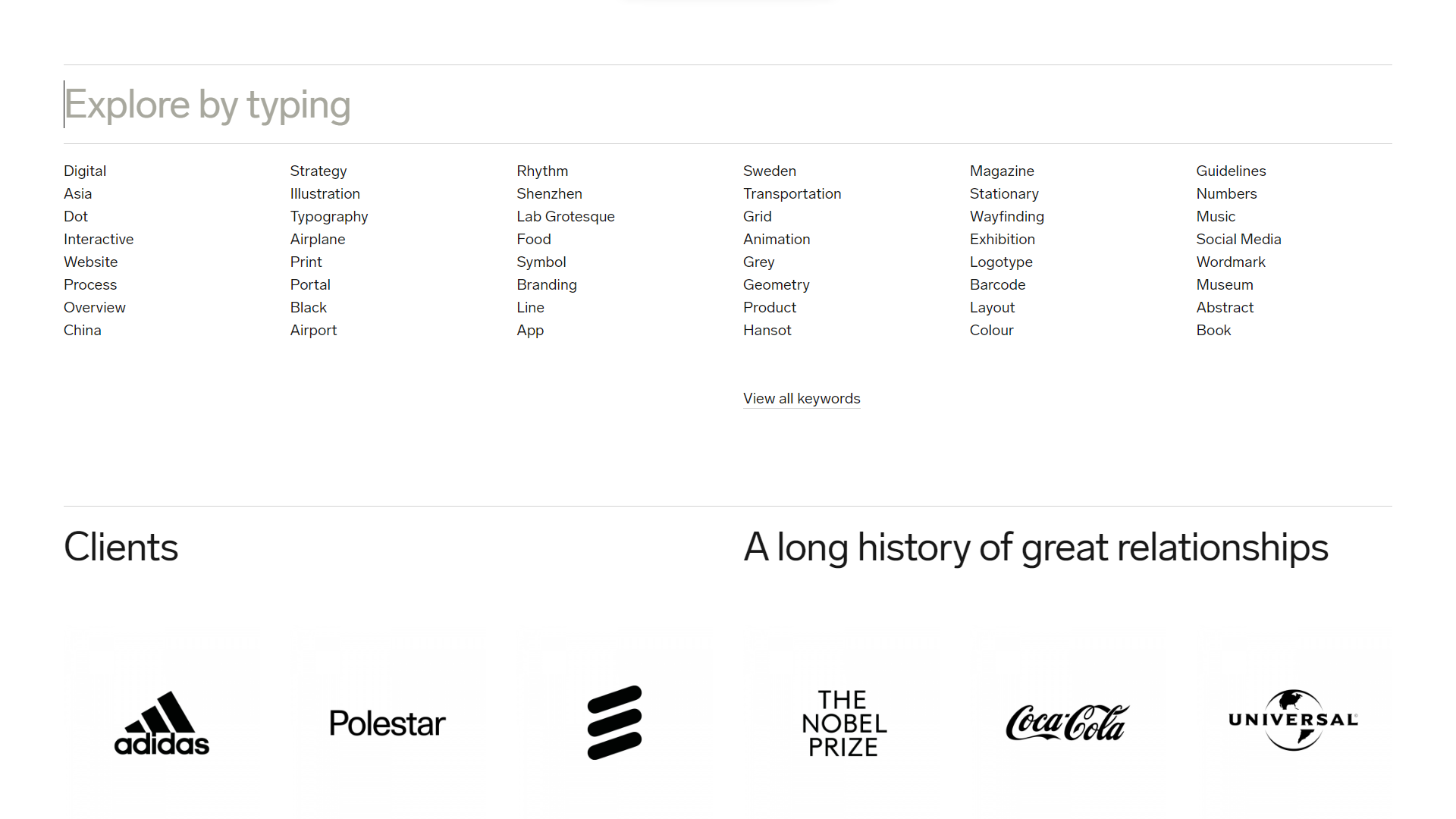The height and width of the screenshot is (819, 1456).
Task: Click the Guidelines keyword
Action: click(1231, 171)
